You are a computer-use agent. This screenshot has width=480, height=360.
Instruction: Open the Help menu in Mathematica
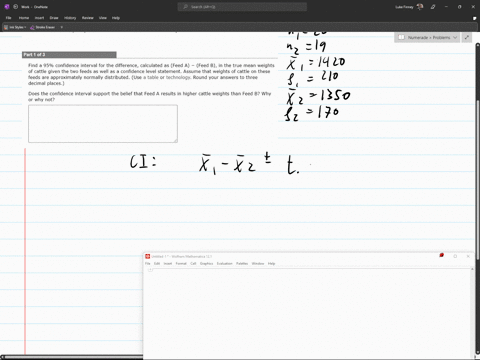272,264
